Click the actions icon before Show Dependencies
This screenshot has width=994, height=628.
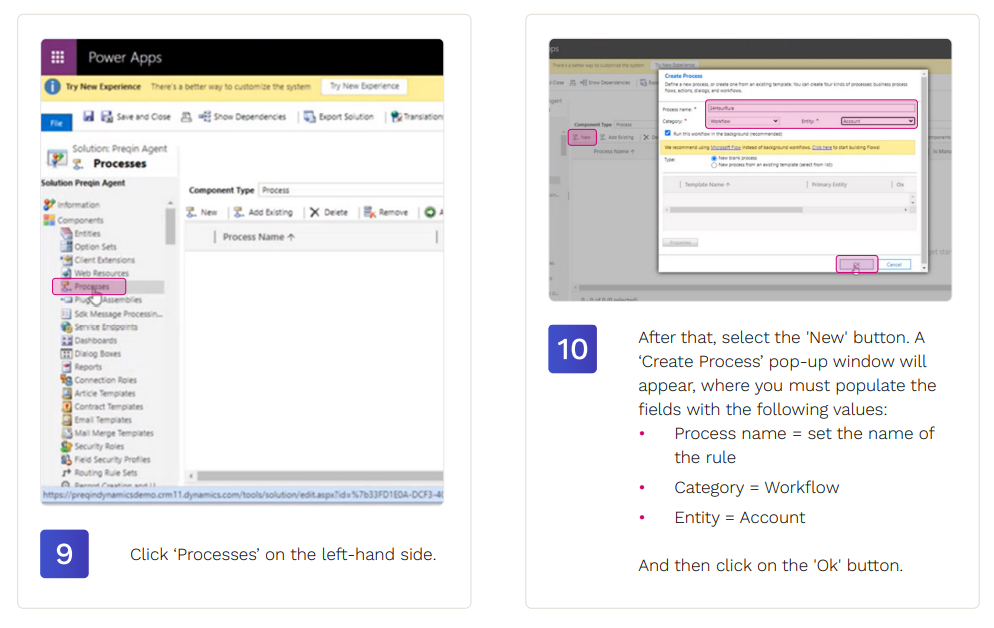click(186, 117)
